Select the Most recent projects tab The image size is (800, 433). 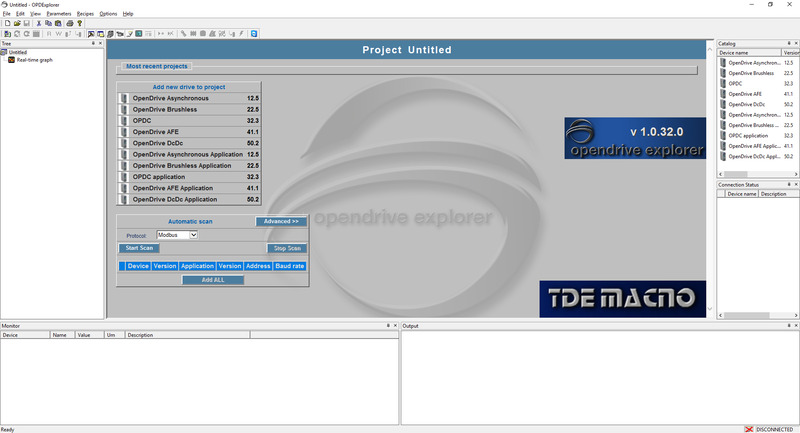point(157,66)
